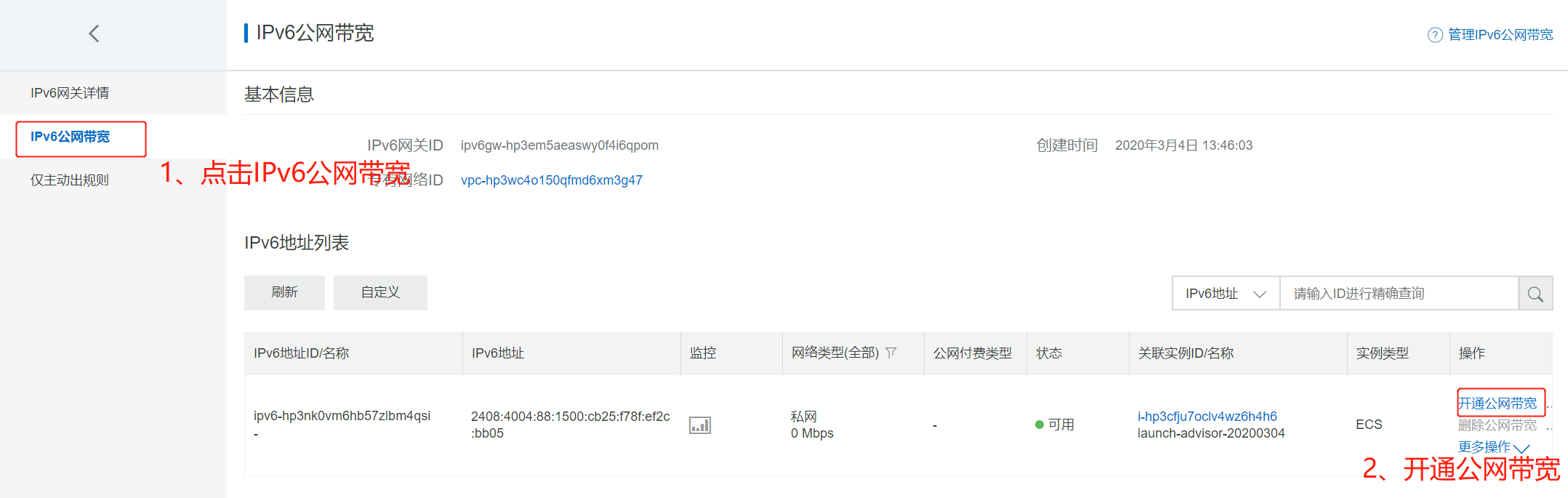Go back using the left chevron arrow

94,33
